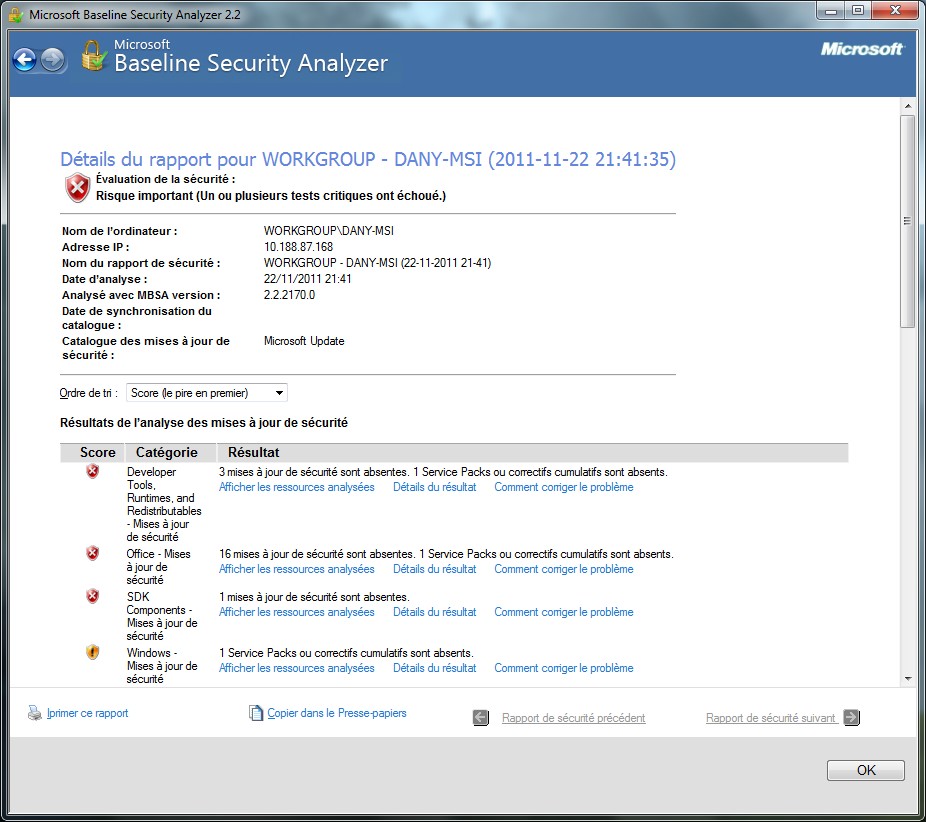Go back with the blue back arrow
This screenshot has width=926, height=822.
click(25, 60)
